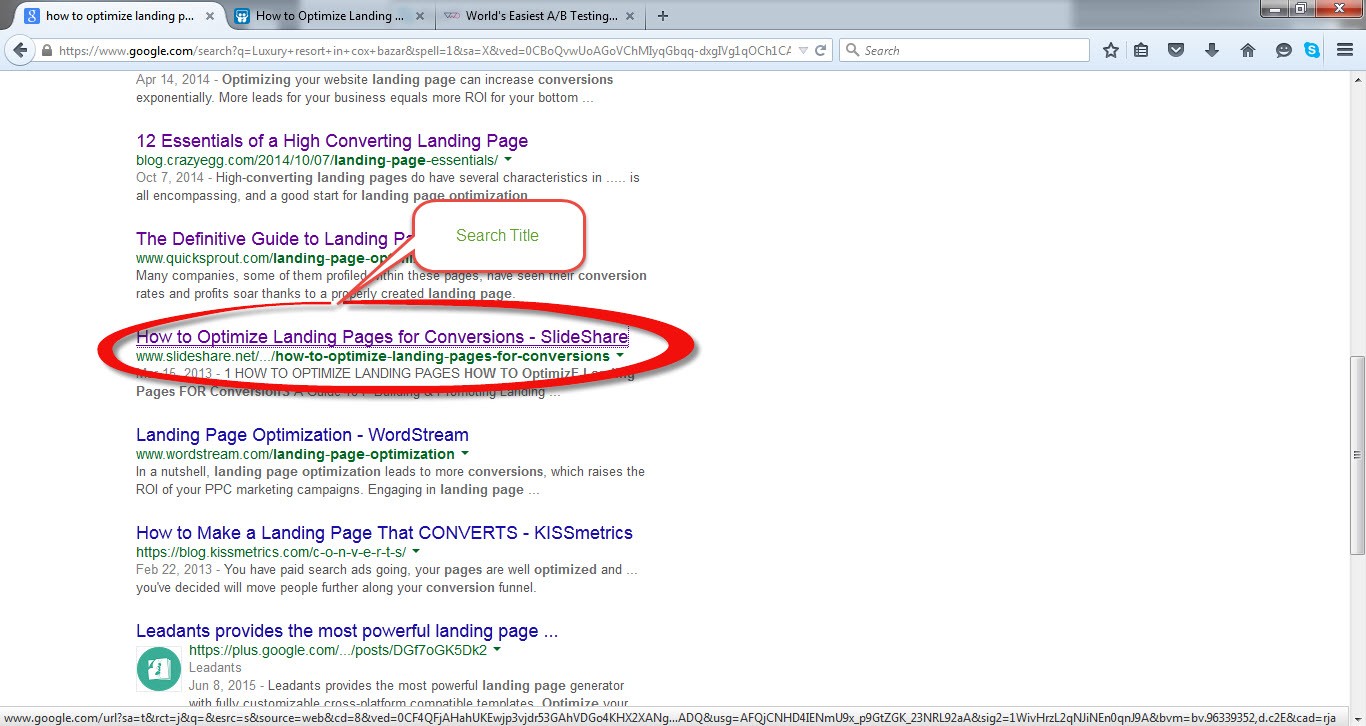Open the Firefox hamburger menu

tap(1345, 50)
